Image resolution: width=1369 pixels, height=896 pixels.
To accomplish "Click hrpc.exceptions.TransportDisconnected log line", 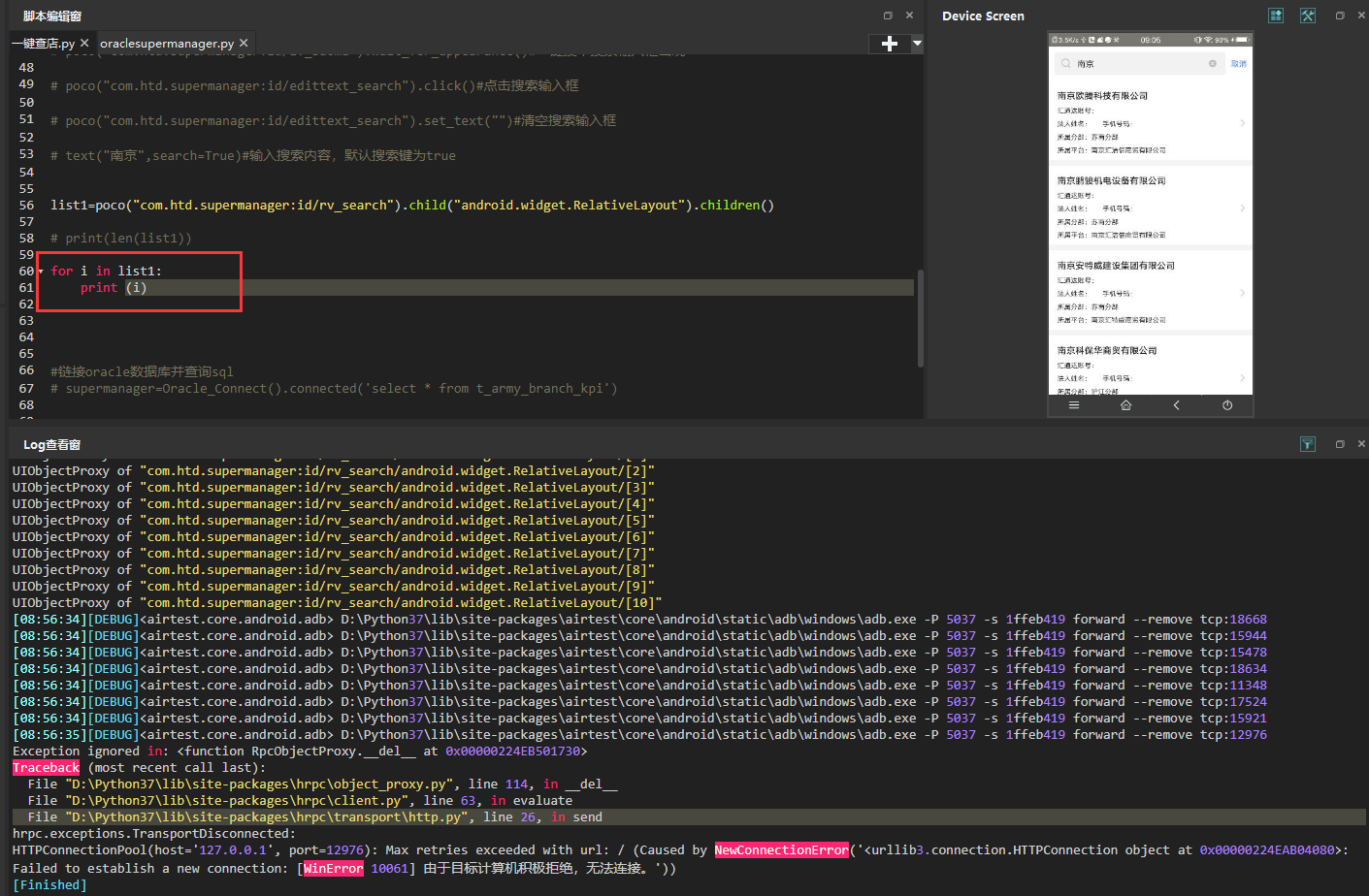I will click(153, 834).
